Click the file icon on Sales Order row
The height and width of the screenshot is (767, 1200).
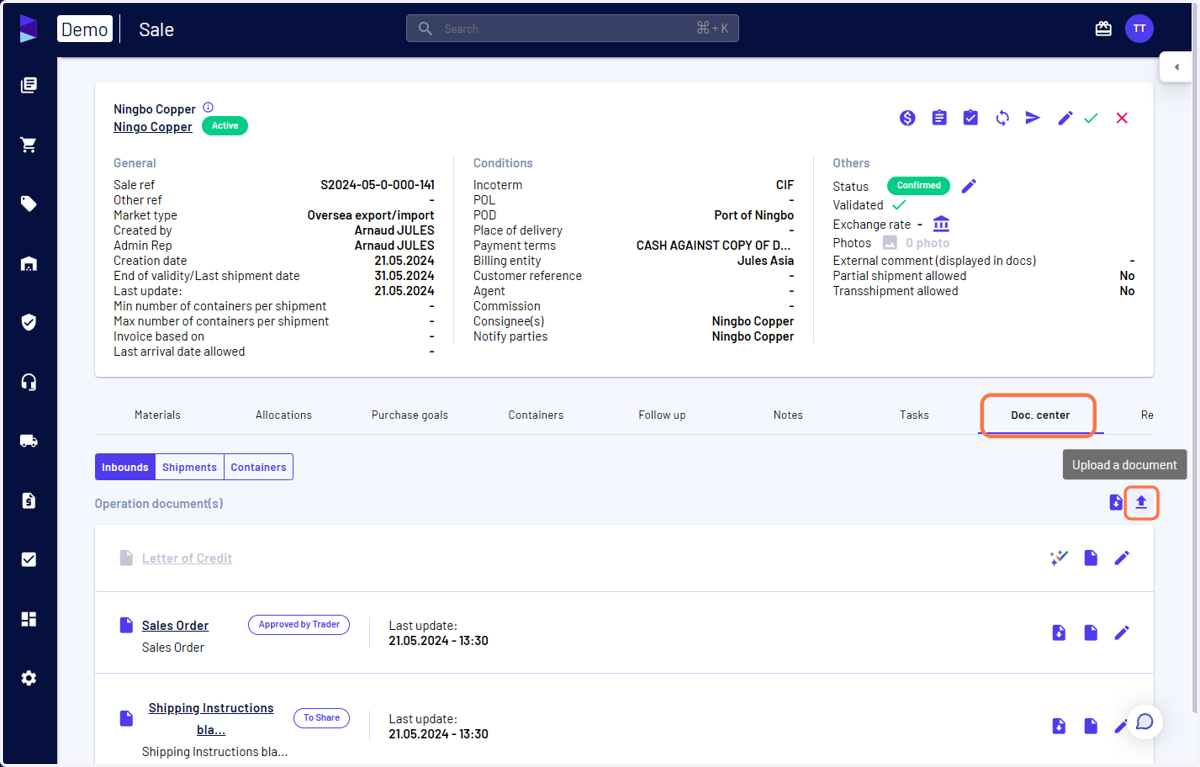point(1091,632)
